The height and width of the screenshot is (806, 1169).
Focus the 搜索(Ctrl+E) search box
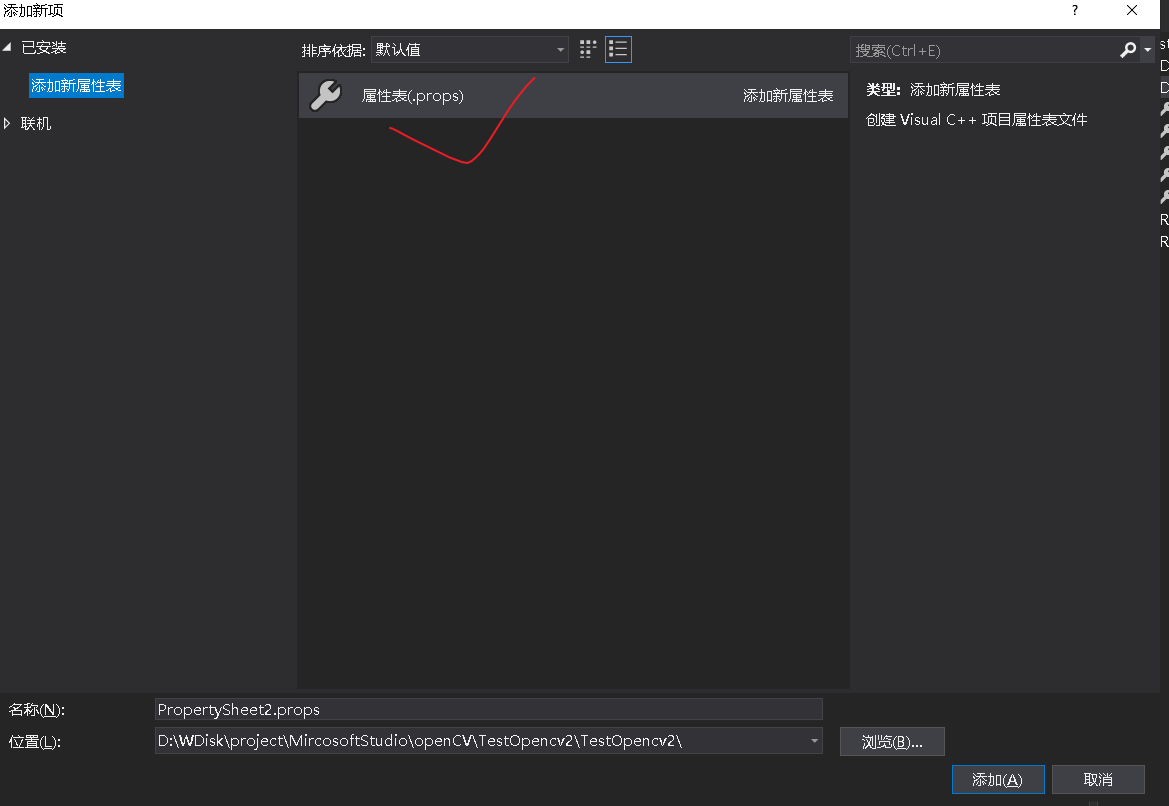tap(984, 50)
